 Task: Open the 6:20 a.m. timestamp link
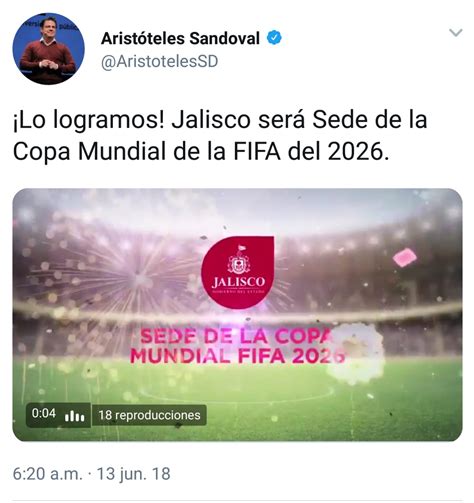pyautogui.click(x=47, y=474)
